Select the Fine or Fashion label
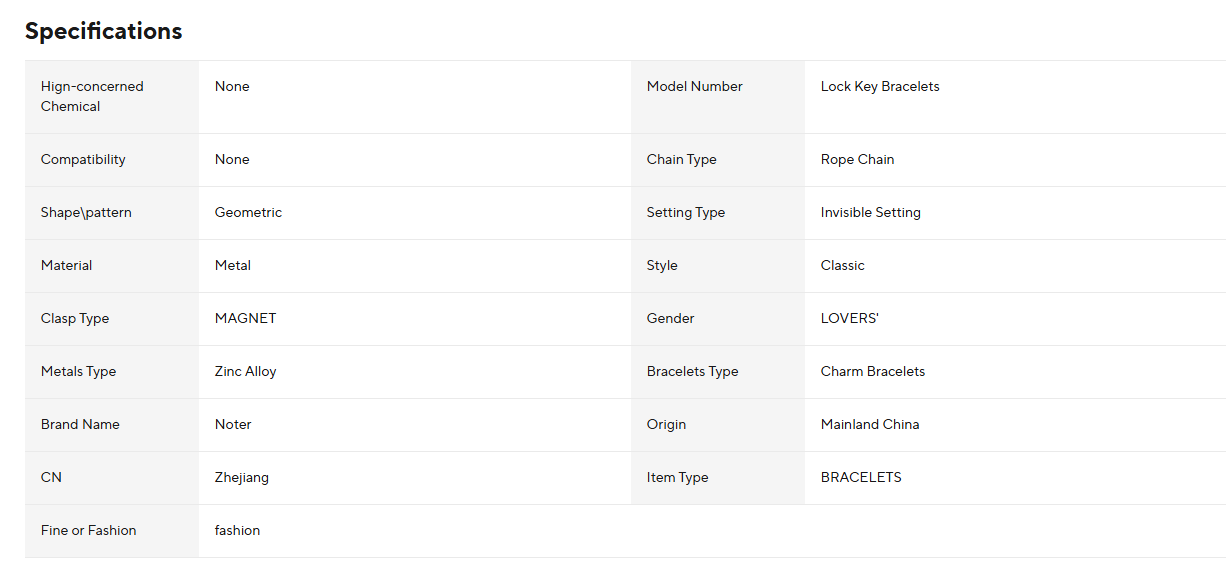This screenshot has width=1226, height=580. point(88,531)
